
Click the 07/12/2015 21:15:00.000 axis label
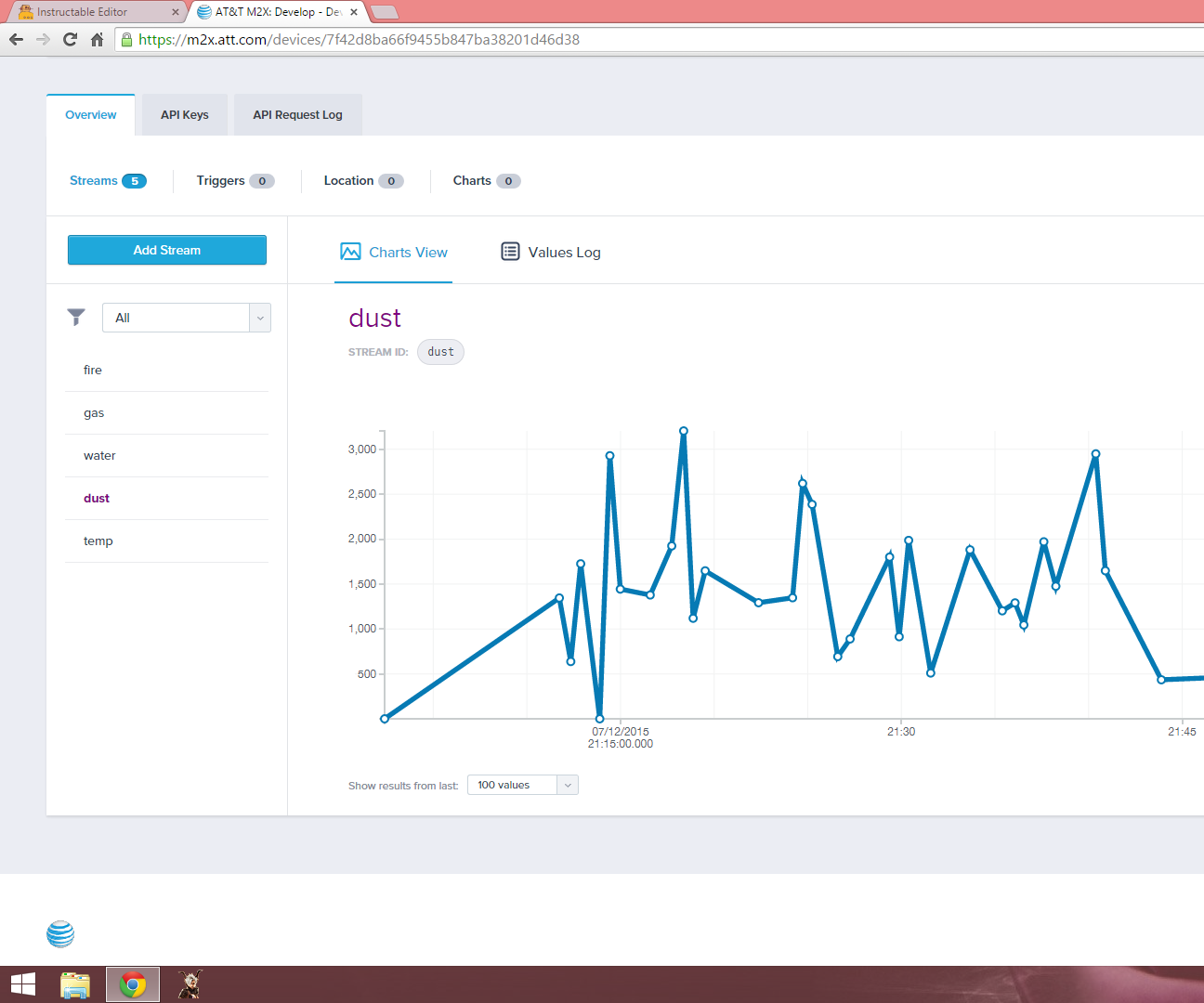pyautogui.click(x=621, y=737)
